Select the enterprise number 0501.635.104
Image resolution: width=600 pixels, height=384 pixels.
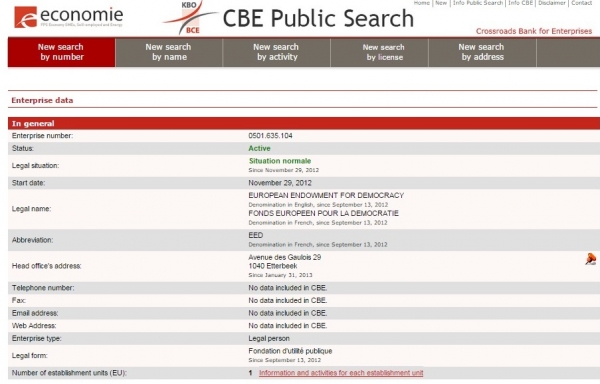point(270,136)
